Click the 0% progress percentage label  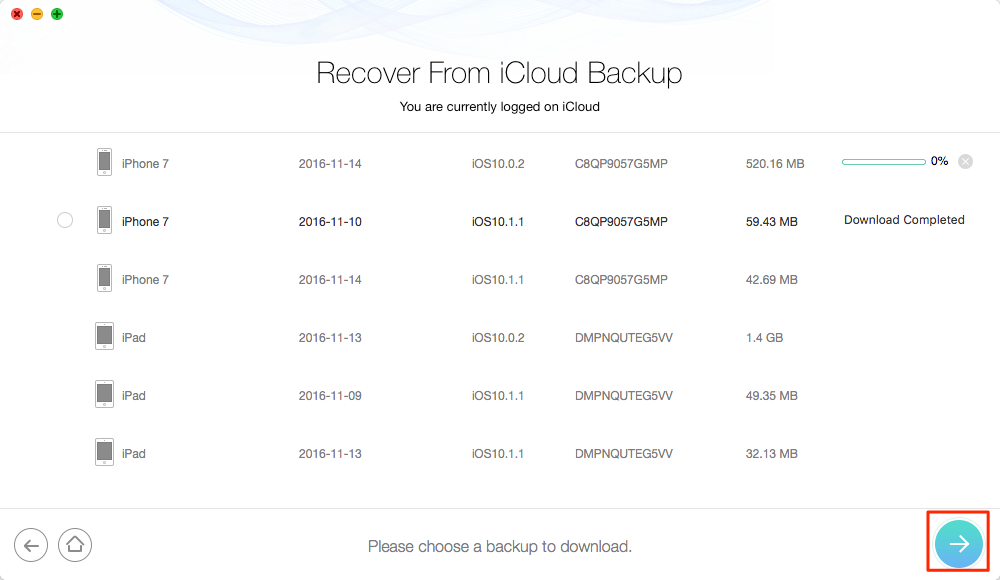coord(939,161)
